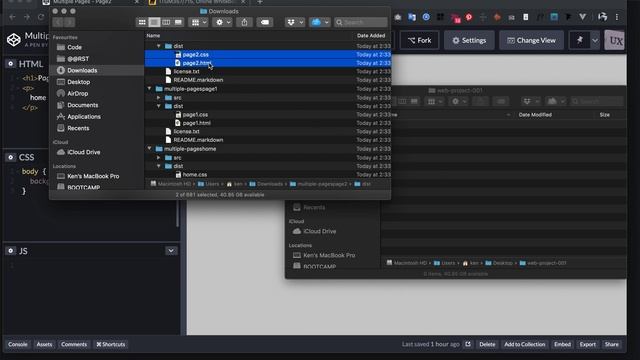
Task: Open the Dropbox dropdown in Downloads toolbar
Action: 295,22
